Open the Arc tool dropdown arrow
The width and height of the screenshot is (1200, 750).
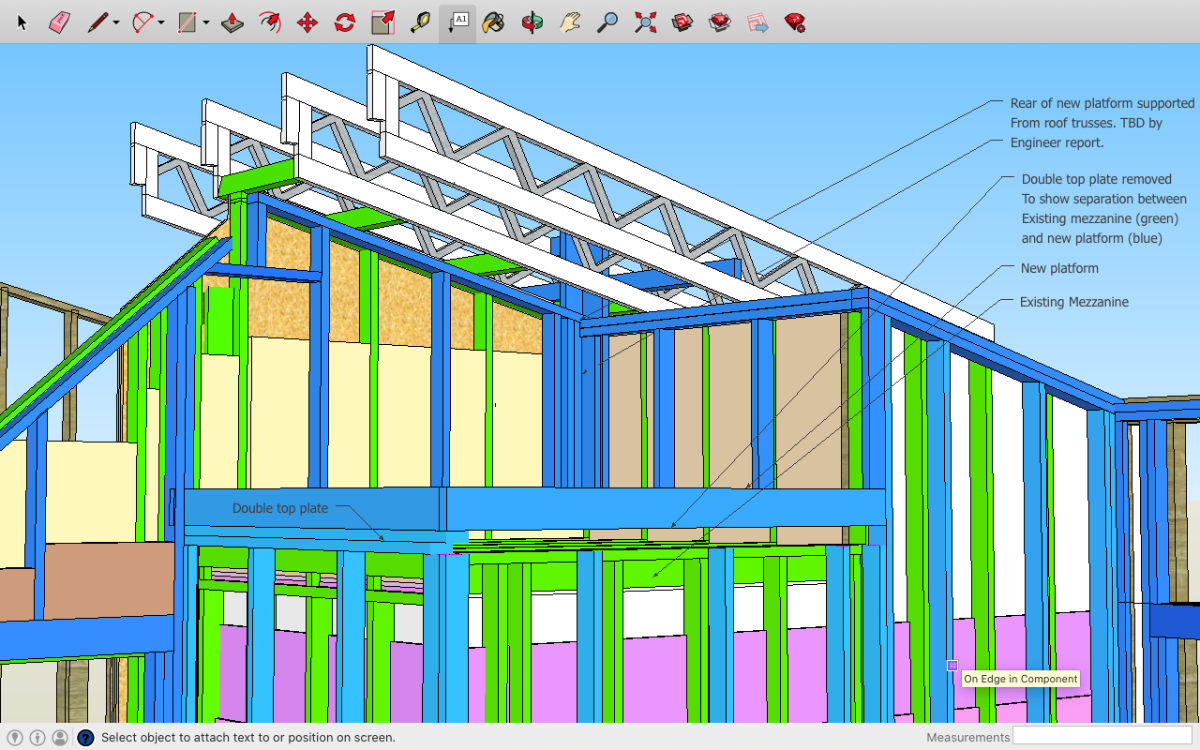(x=161, y=23)
